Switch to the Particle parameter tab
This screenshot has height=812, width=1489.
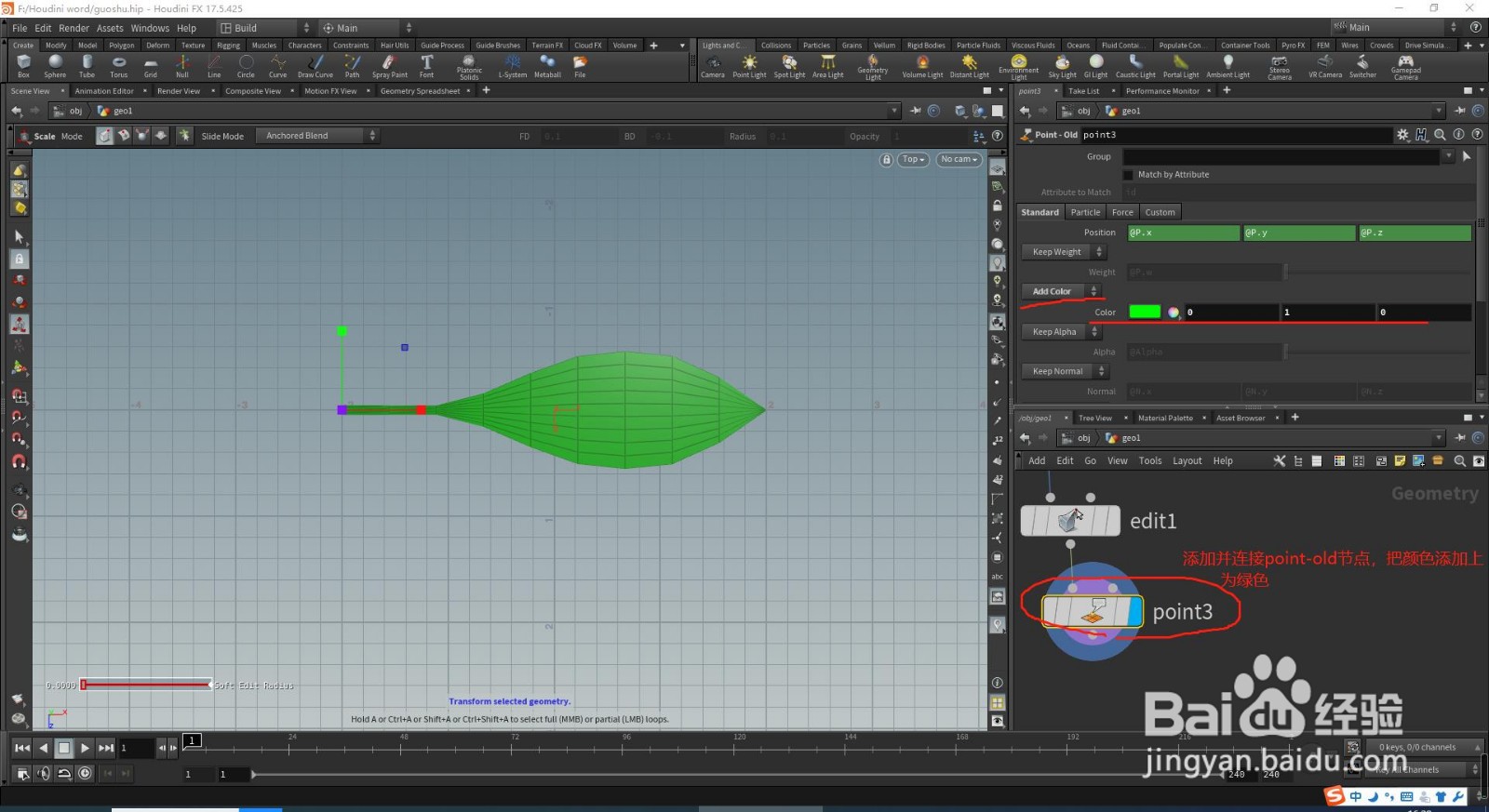[x=1085, y=212]
